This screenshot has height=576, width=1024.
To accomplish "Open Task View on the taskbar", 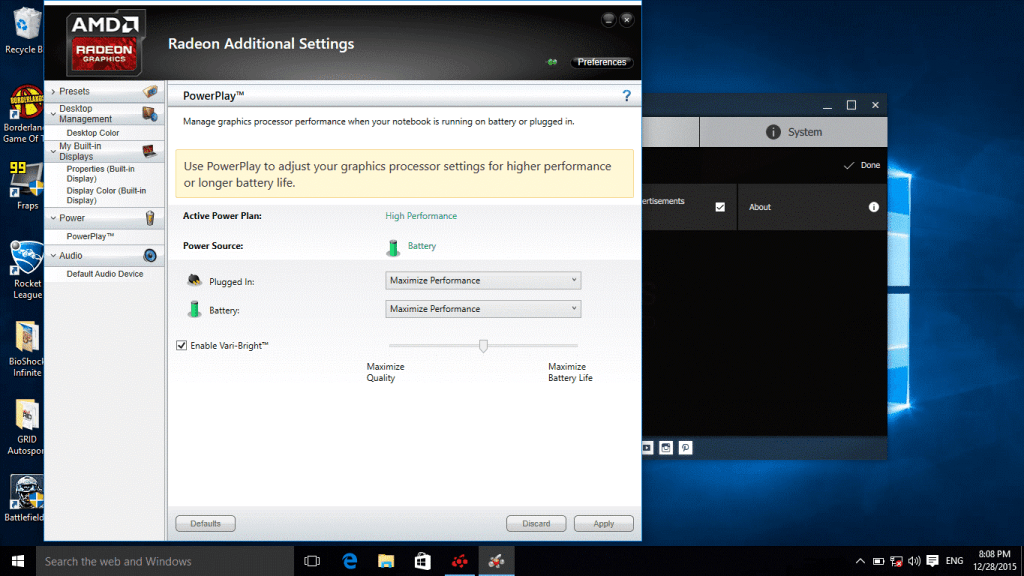I will coord(312,561).
